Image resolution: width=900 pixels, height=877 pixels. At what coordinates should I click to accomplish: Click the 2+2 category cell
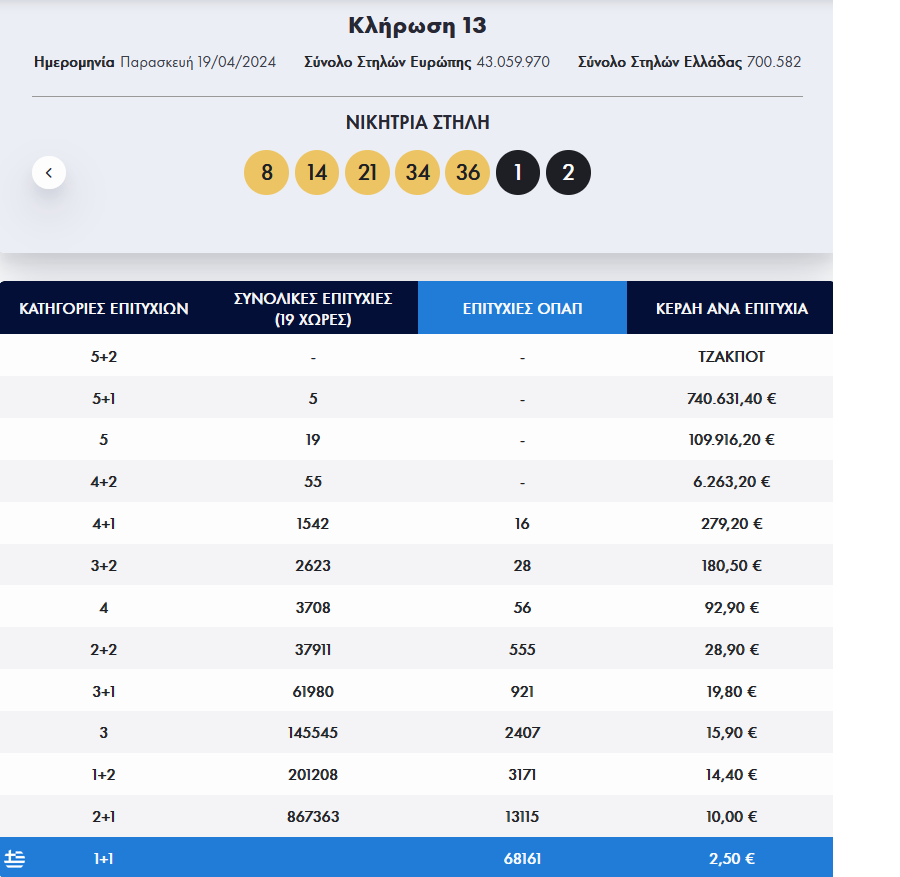[104, 650]
